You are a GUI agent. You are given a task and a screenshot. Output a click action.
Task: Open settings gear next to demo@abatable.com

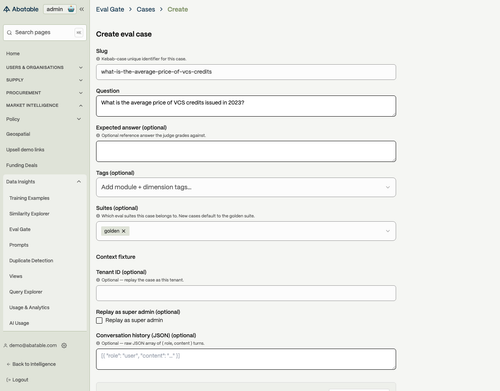[x=64, y=345]
